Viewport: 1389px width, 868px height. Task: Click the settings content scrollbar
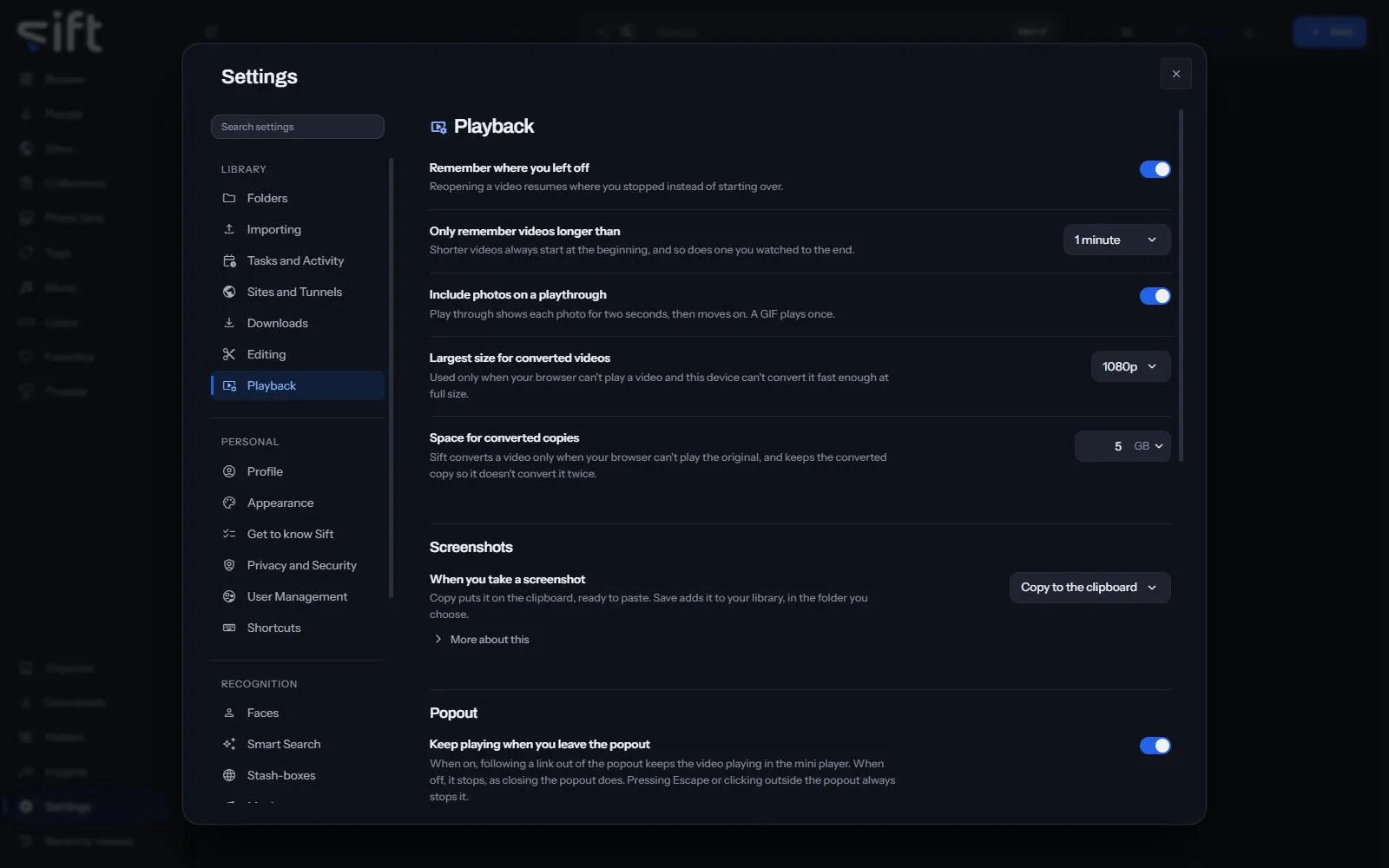pos(1181,286)
